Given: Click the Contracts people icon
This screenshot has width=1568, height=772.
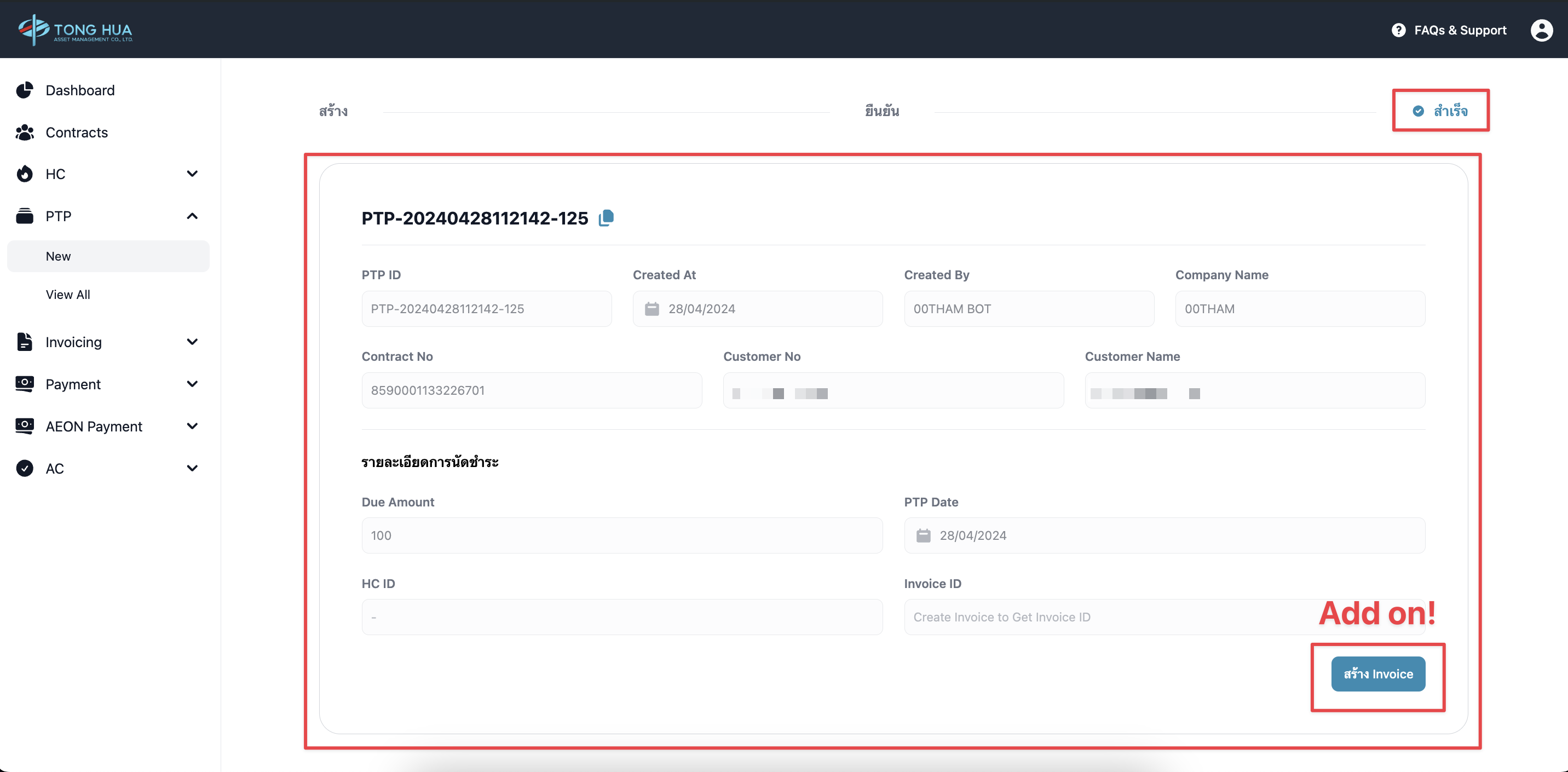Looking at the screenshot, I should pos(25,132).
